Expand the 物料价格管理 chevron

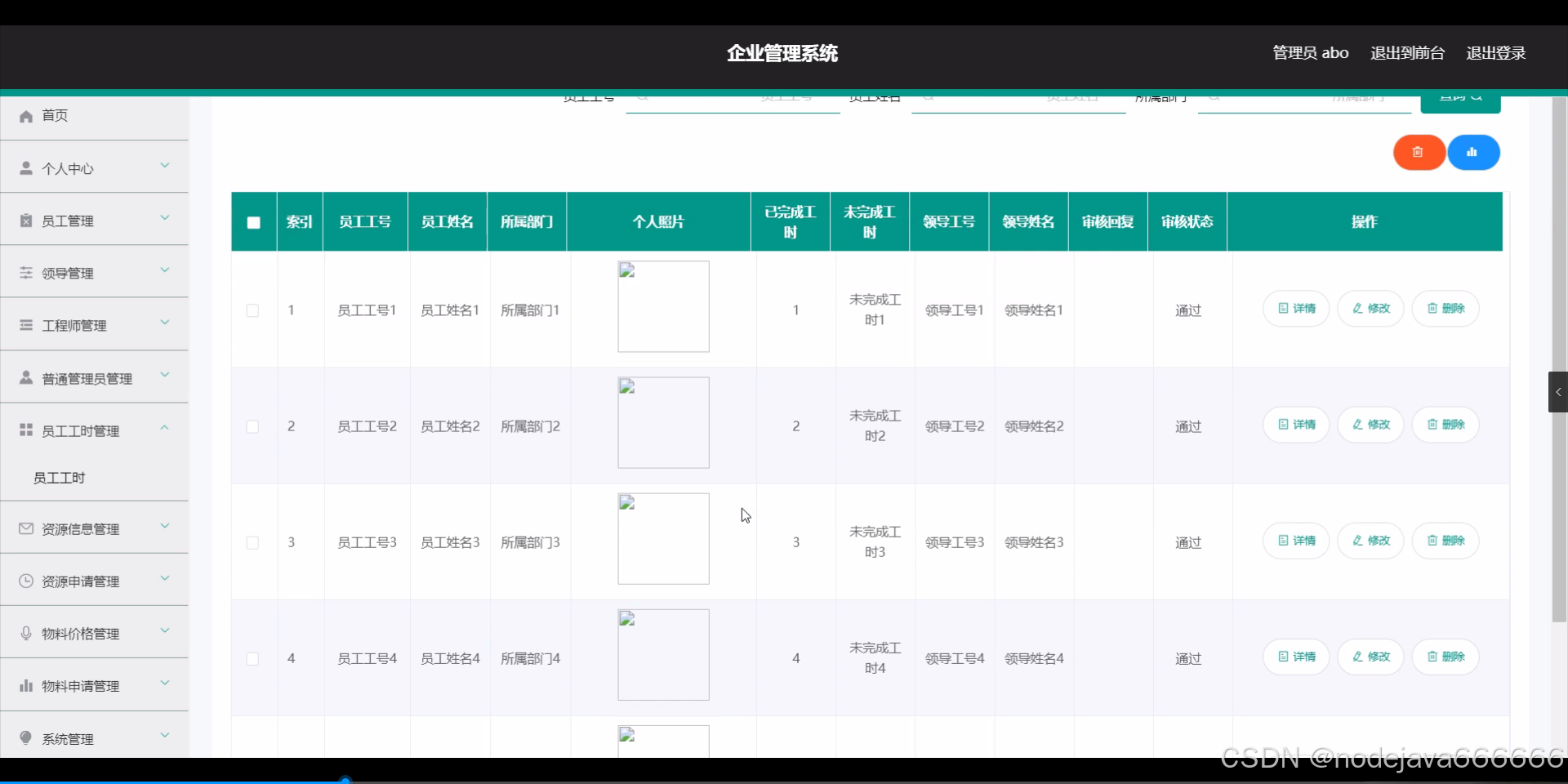pyautogui.click(x=165, y=630)
